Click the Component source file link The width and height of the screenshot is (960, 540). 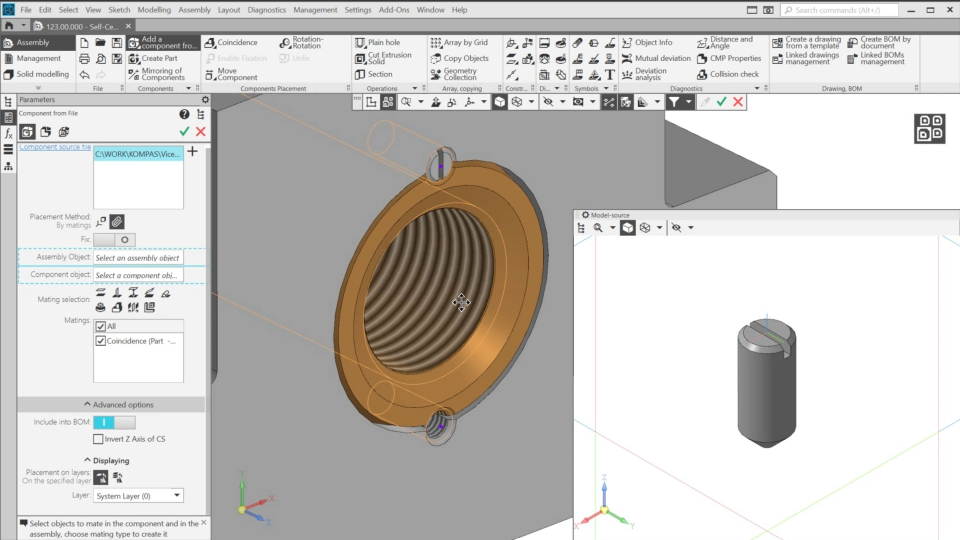(55, 147)
